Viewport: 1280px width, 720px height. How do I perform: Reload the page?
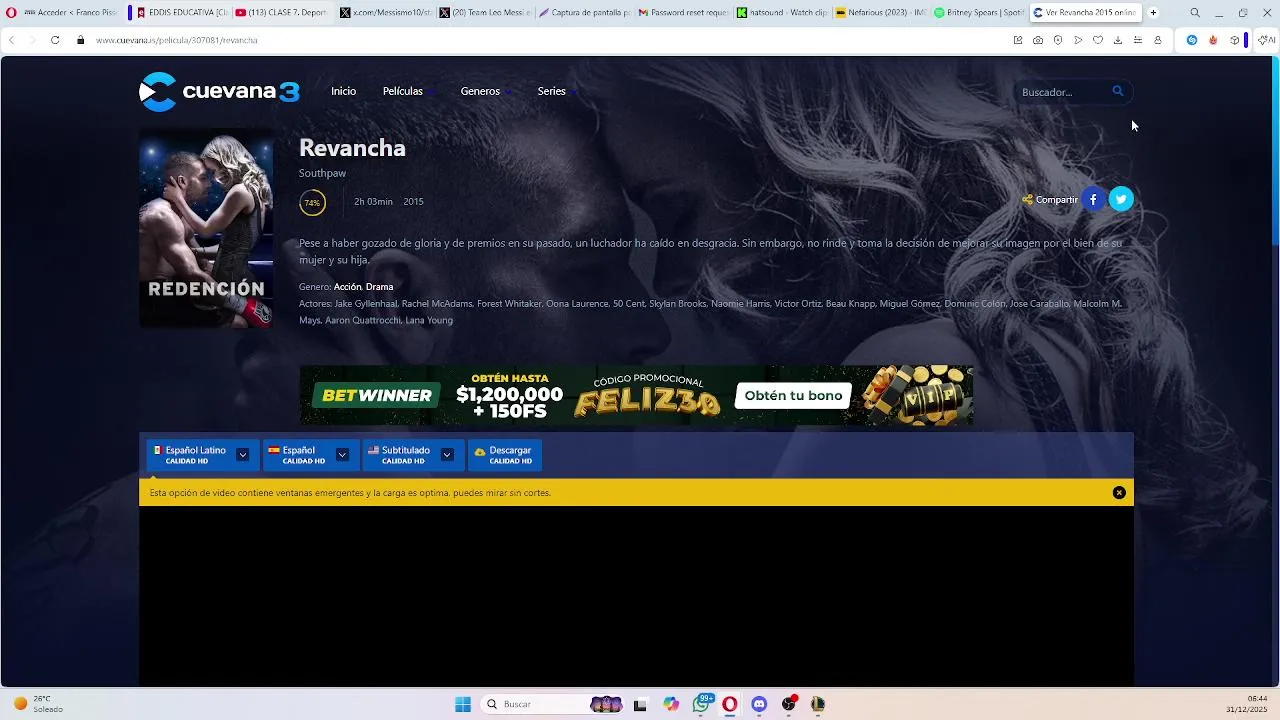(x=55, y=40)
